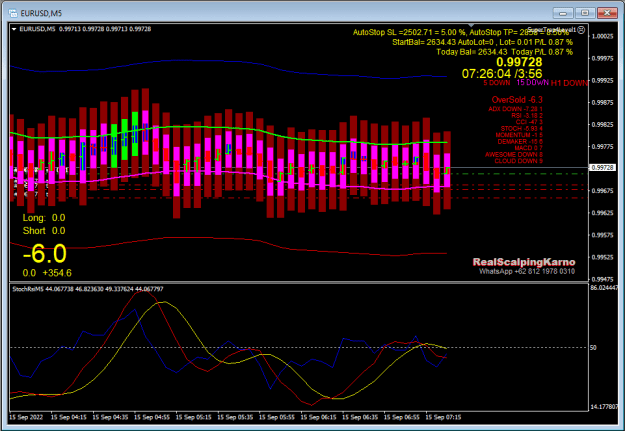Click the '15 Sep 06:55' time axis label
The height and width of the screenshot is (431, 625).
(x=402, y=417)
